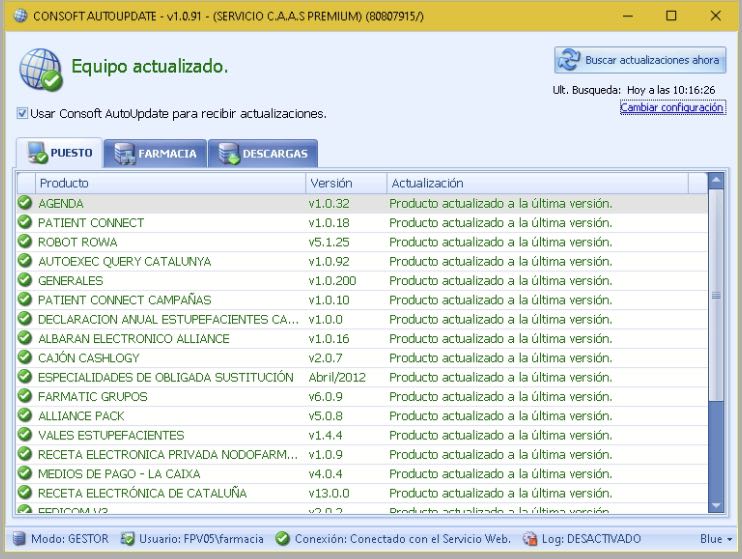742x559 pixels.
Task: Click the check icon for ALBARAN ELECTRONICO ALLIANCE
Action: tap(25, 338)
